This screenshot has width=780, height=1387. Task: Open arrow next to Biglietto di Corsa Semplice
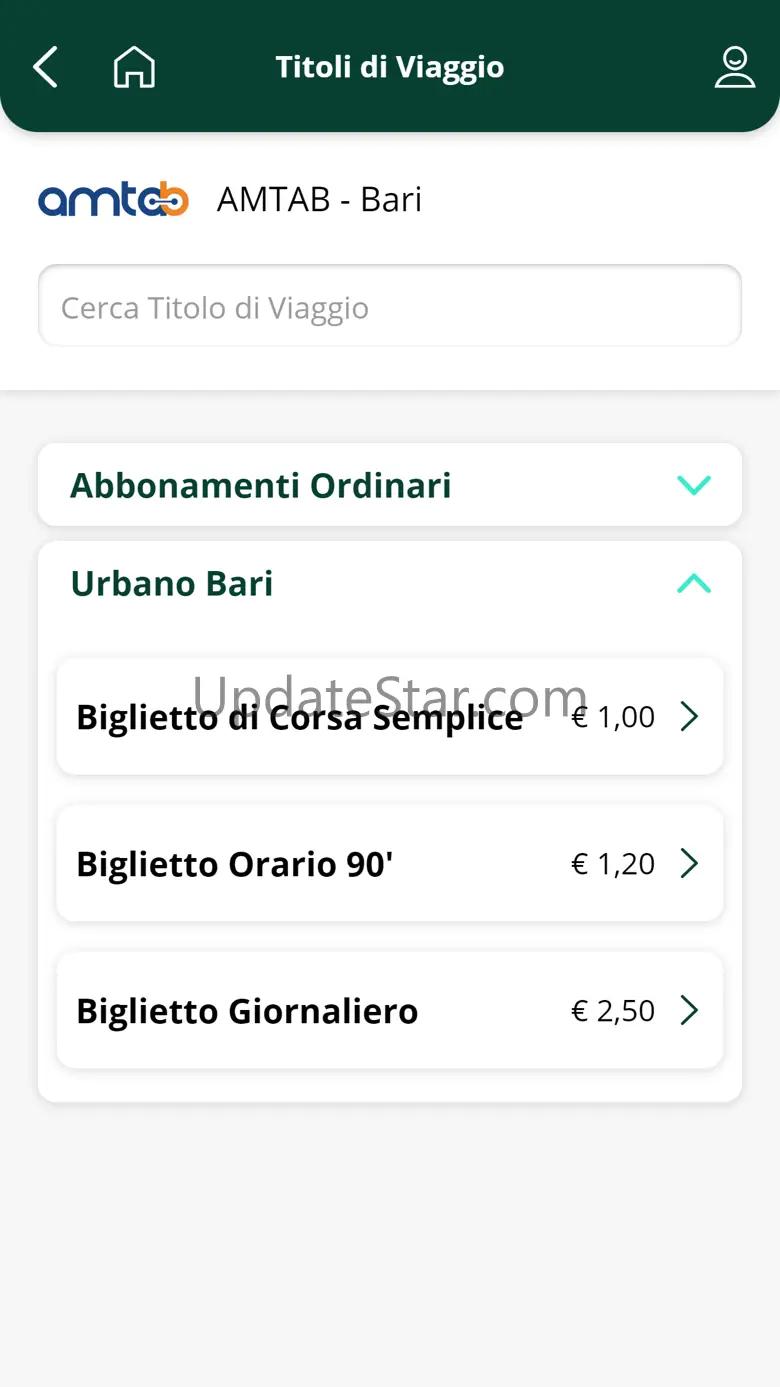tap(689, 716)
